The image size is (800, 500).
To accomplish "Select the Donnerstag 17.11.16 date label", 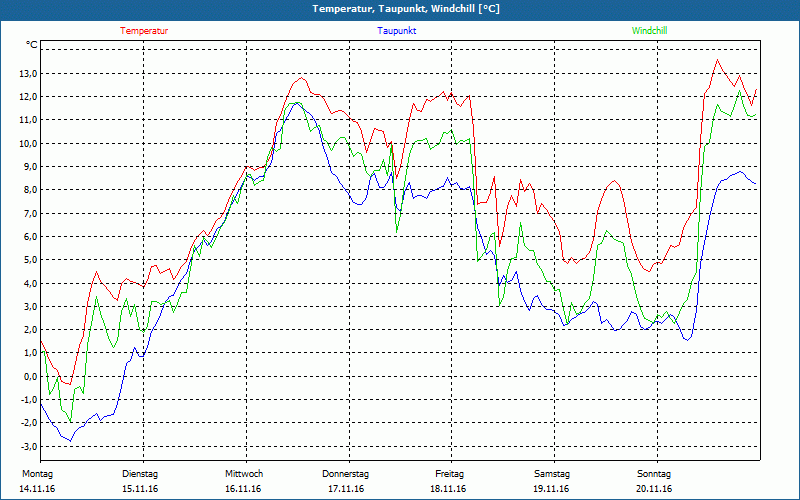I will pyautogui.click(x=345, y=481).
